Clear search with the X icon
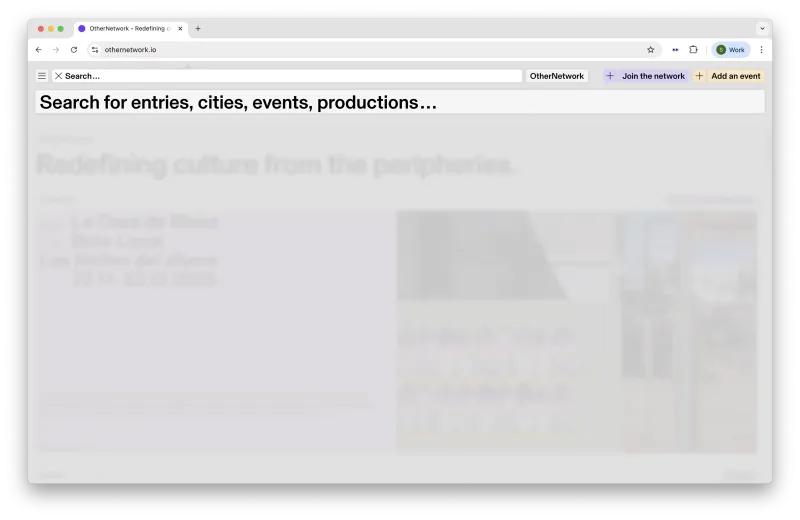 tap(59, 76)
